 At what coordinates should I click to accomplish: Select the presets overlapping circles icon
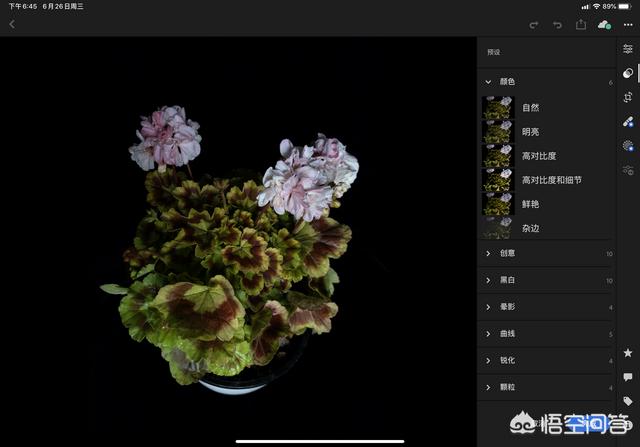(x=628, y=73)
